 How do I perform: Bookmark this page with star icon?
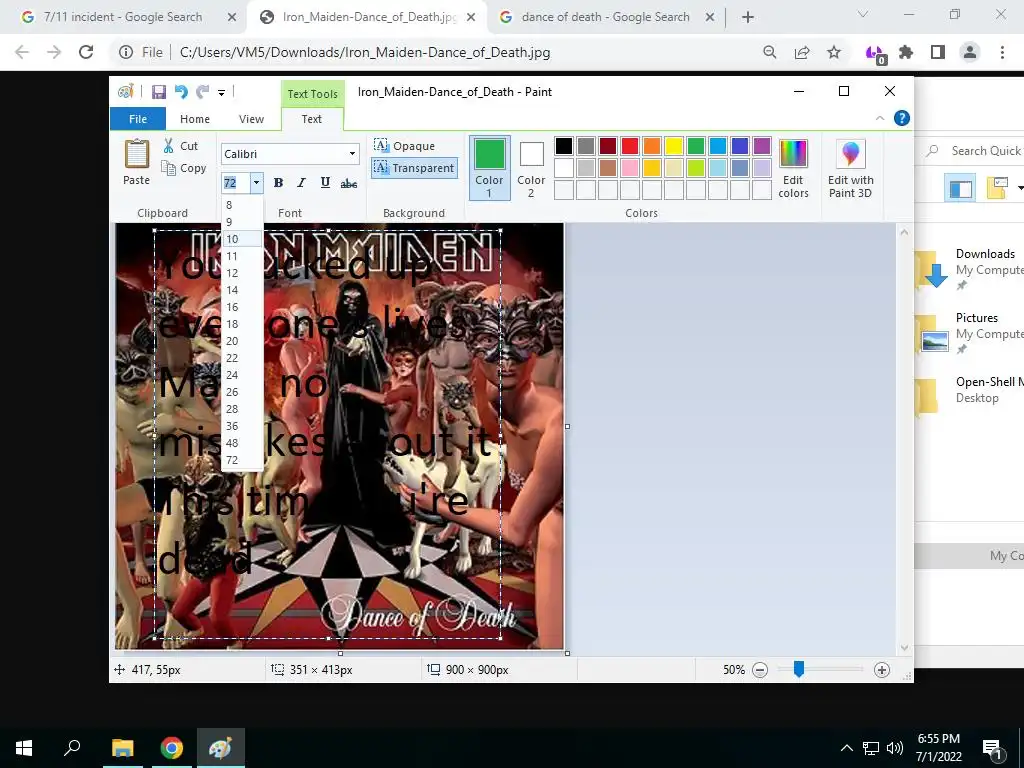pyautogui.click(x=834, y=52)
